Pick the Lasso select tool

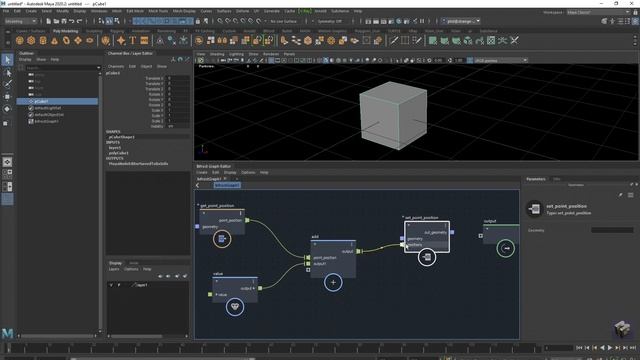7,73
